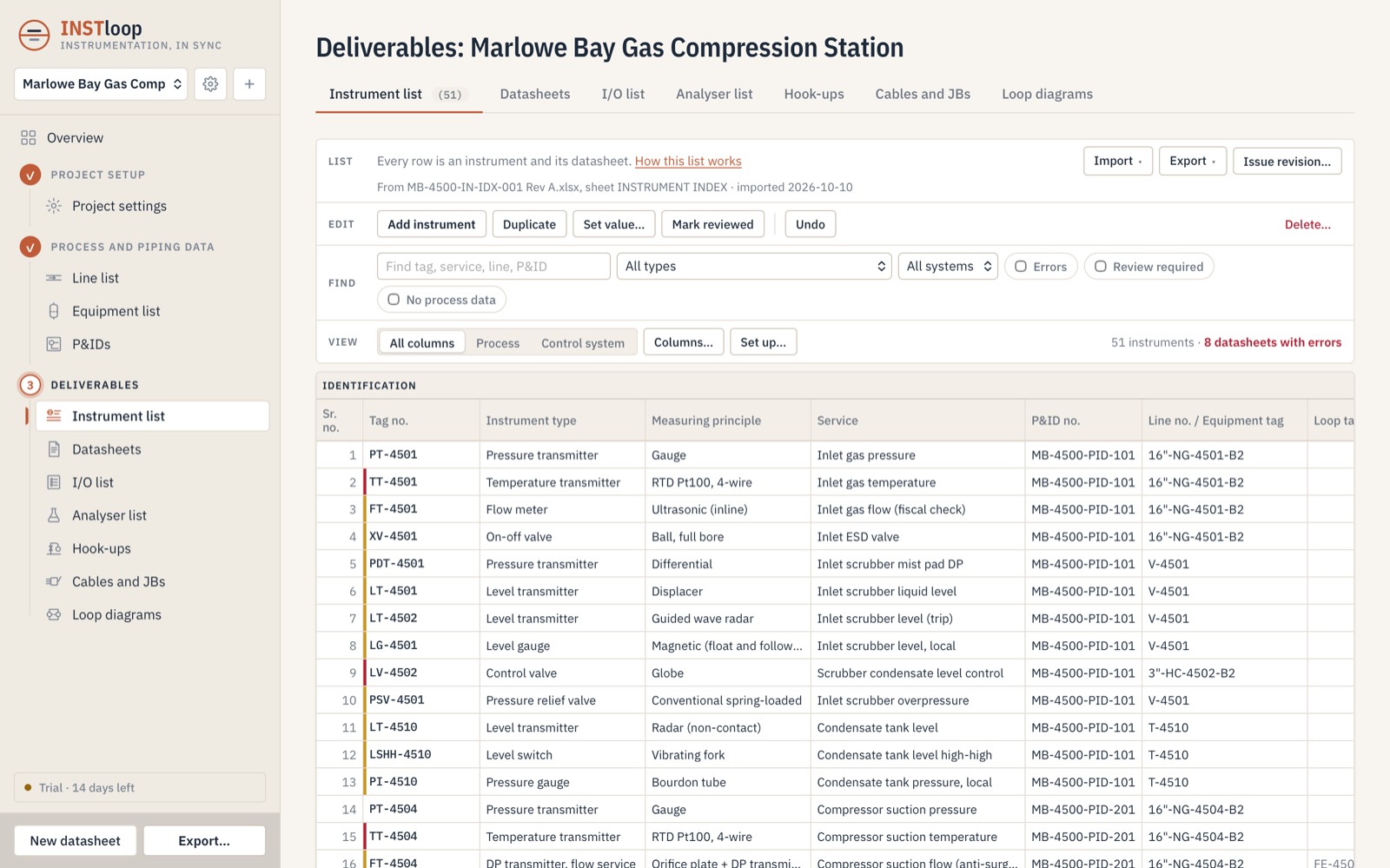Switch to the Analyser list tab
Screen dimensions: 1390x868
point(714,94)
